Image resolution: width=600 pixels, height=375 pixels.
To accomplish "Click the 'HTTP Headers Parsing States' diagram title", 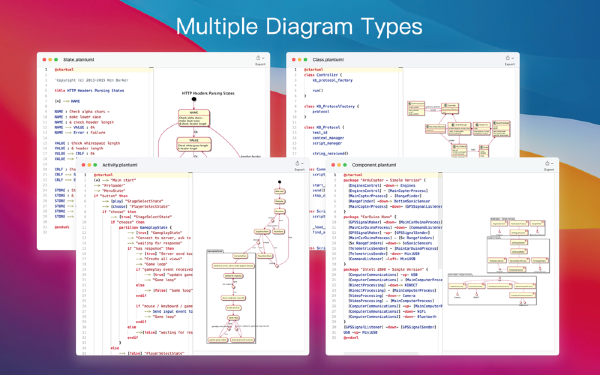I will [208, 93].
